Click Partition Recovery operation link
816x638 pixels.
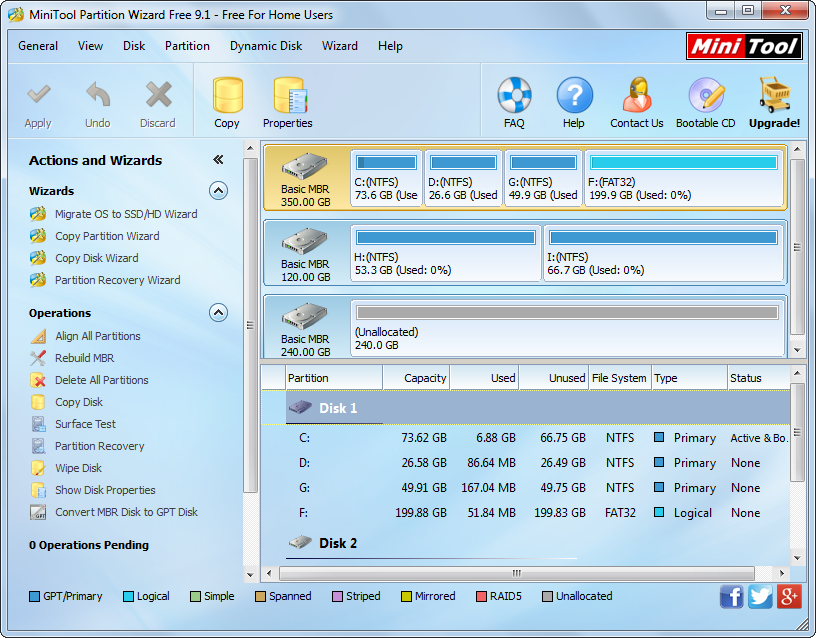coord(100,446)
